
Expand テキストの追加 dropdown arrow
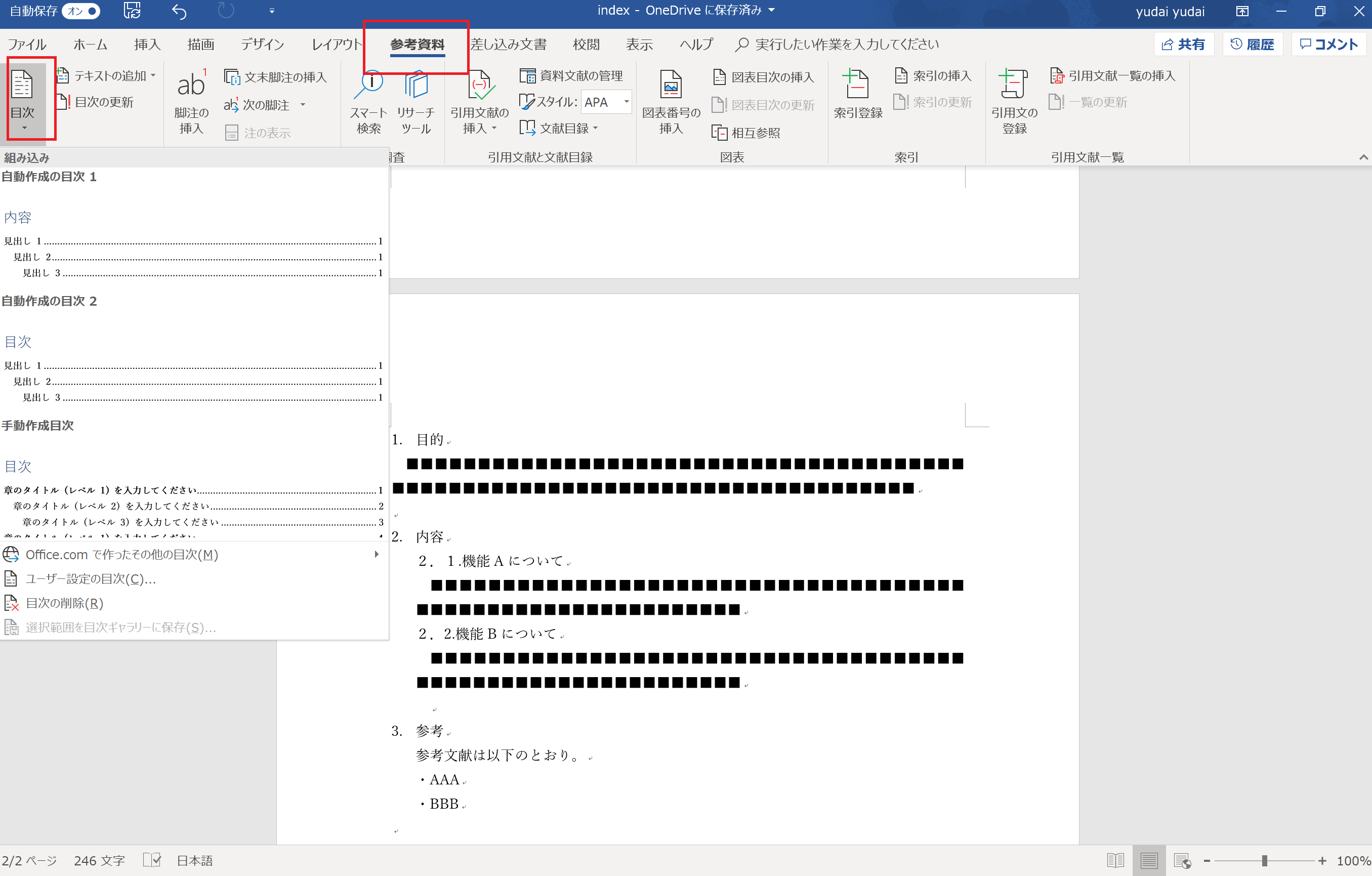pyautogui.click(x=153, y=75)
